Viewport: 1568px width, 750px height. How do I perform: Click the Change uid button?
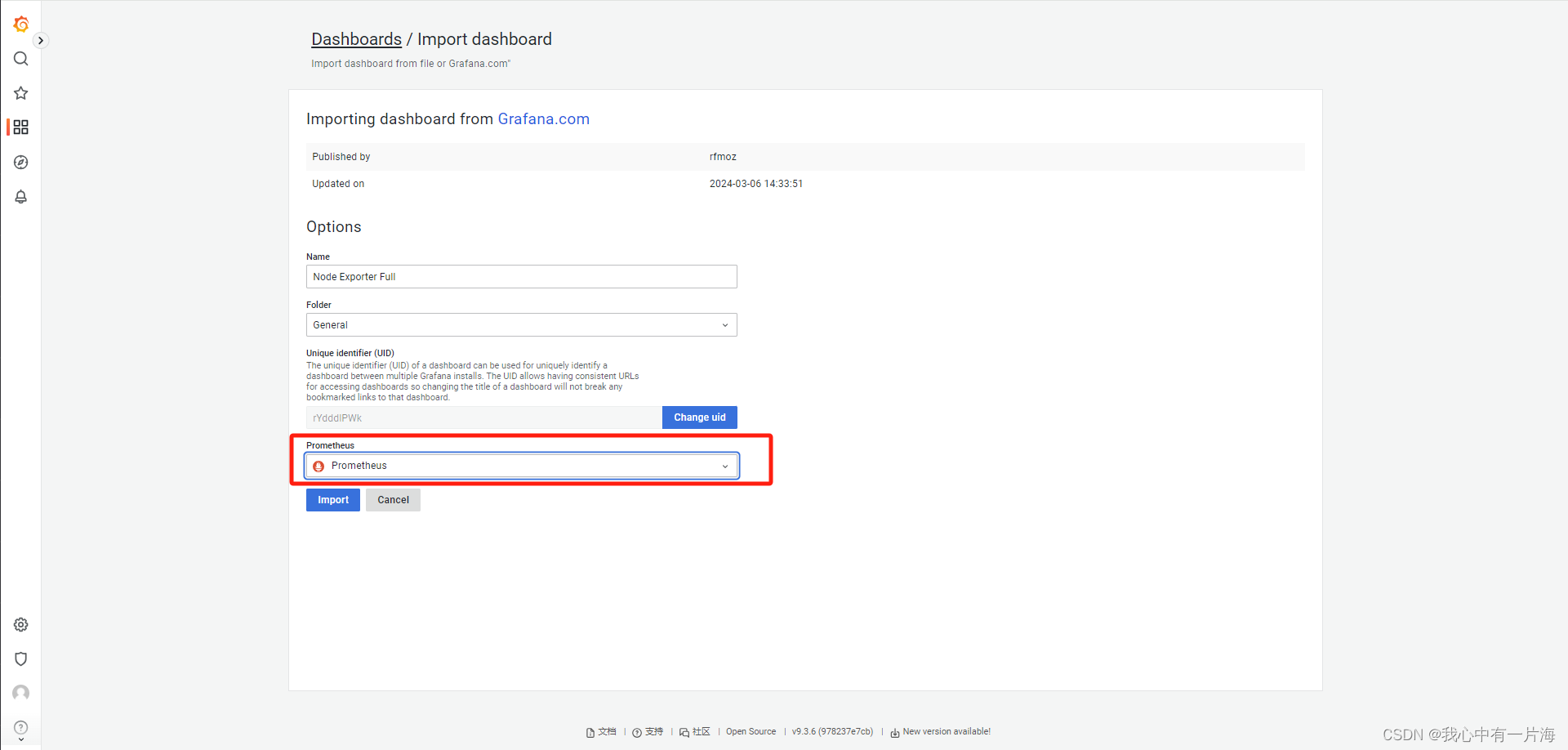(x=700, y=417)
